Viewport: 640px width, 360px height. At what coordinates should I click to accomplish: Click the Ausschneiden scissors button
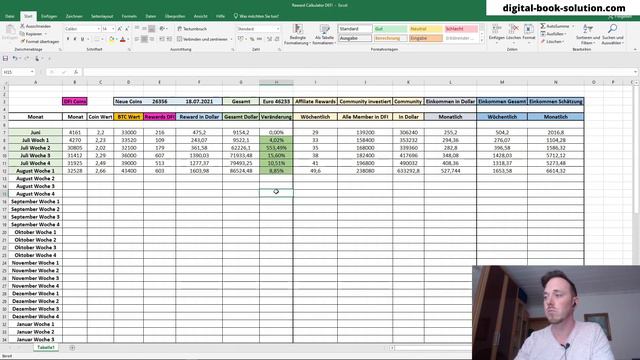point(36,26)
